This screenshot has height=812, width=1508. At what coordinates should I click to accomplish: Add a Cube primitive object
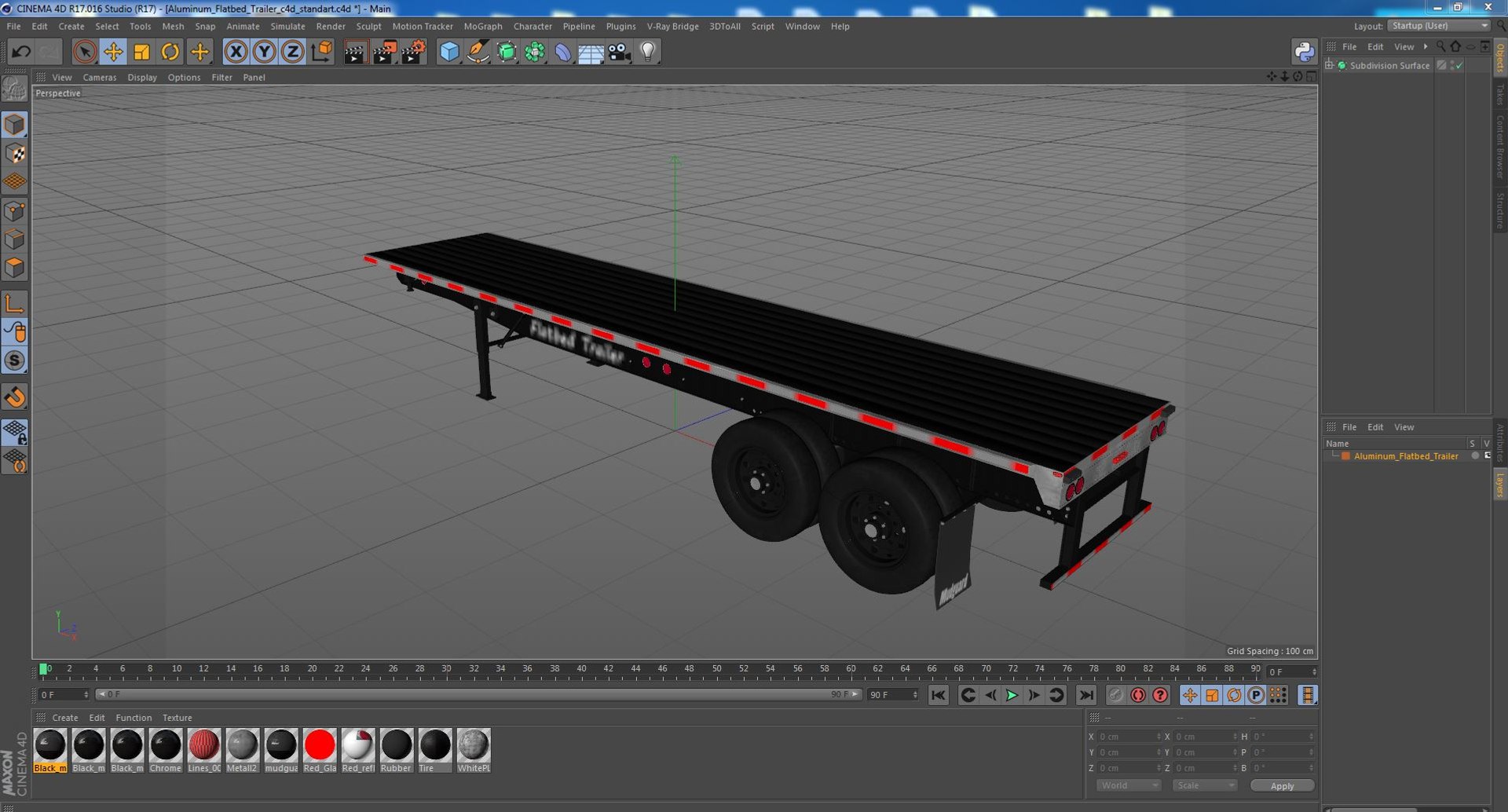pyautogui.click(x=449, y=52)
